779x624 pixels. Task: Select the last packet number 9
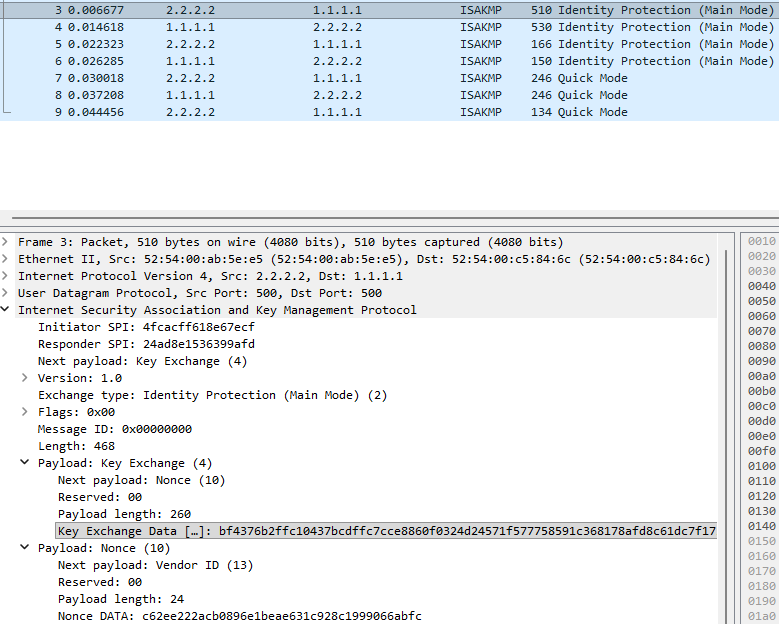(x=300, y=112)
